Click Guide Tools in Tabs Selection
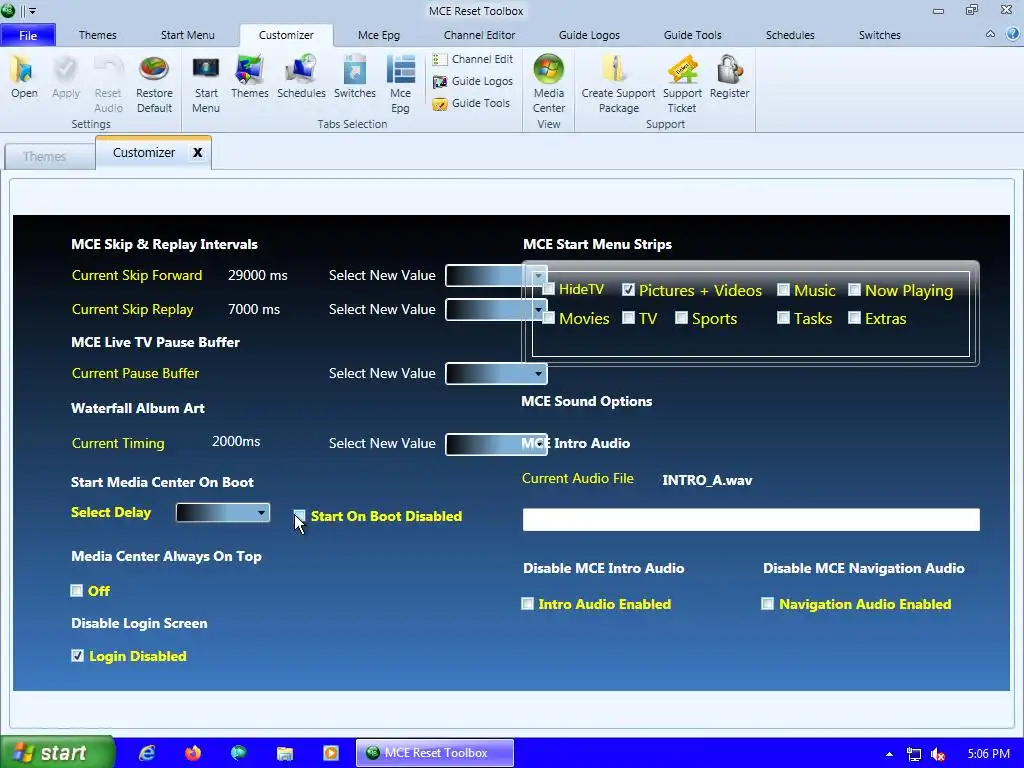 tap(471, 103)
